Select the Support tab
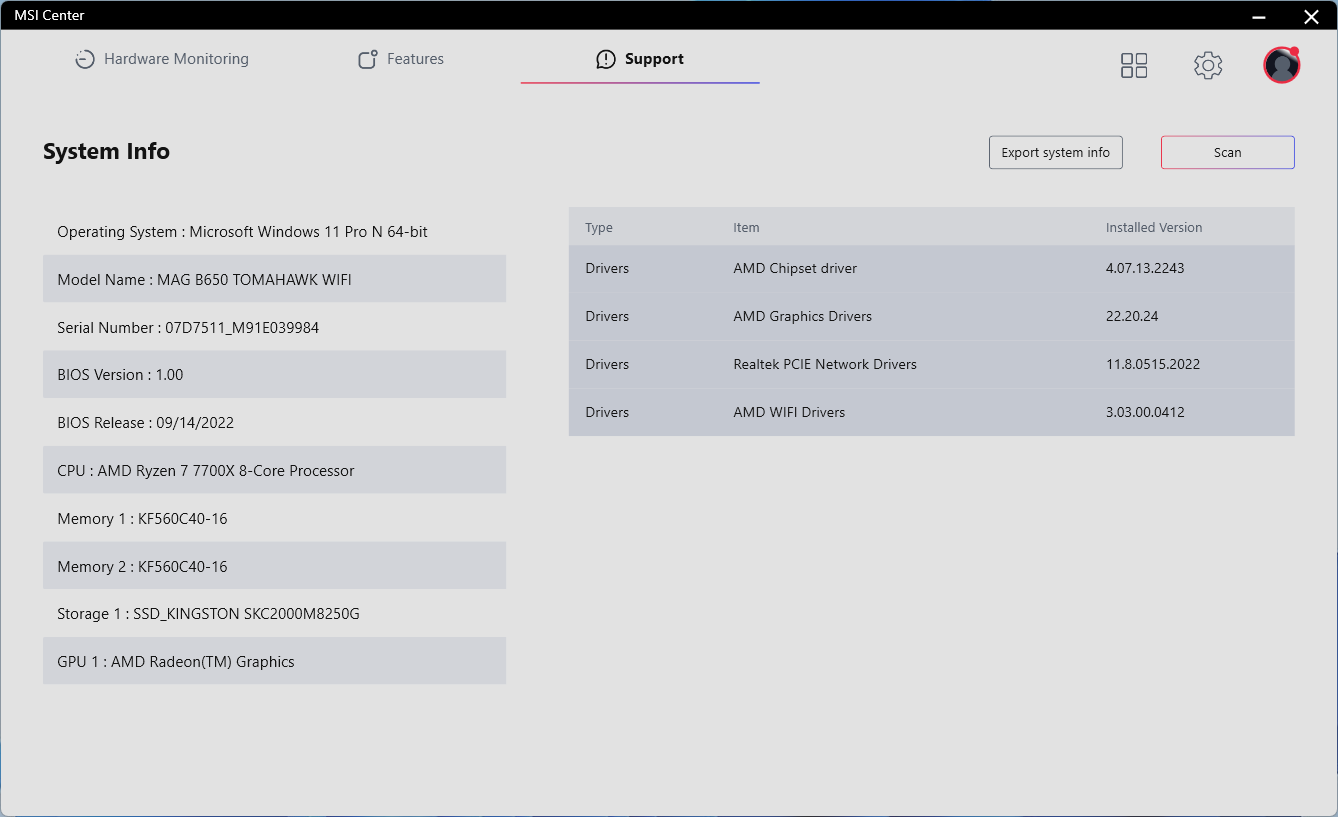 point(654,60)
